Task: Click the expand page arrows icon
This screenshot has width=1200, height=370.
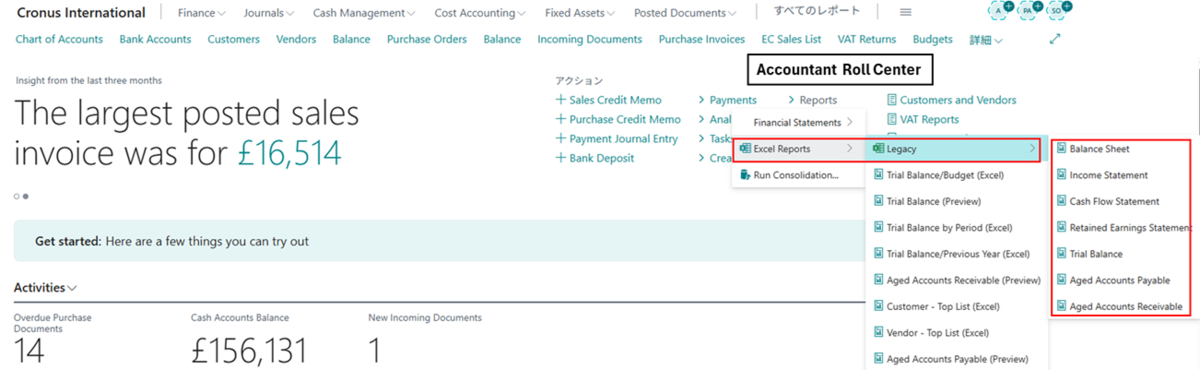Action: 1056,39
